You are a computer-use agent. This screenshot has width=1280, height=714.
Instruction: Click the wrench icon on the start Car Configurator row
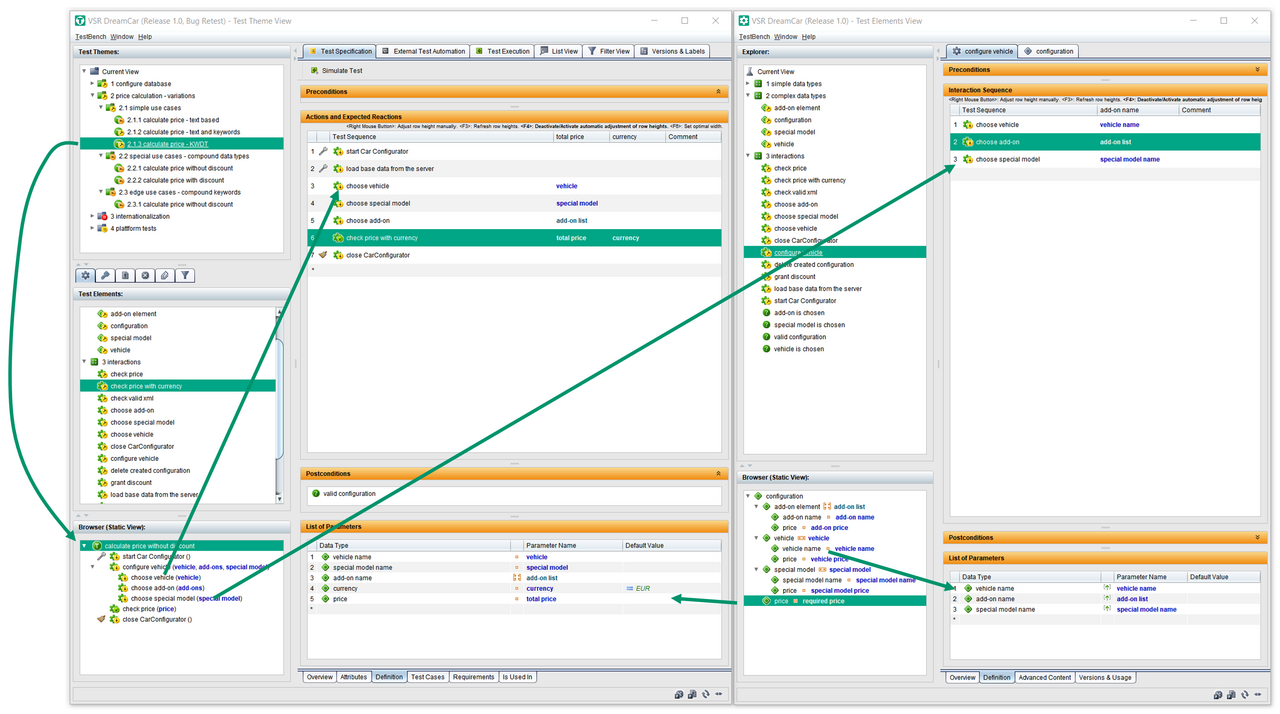[x=323, y=152]
